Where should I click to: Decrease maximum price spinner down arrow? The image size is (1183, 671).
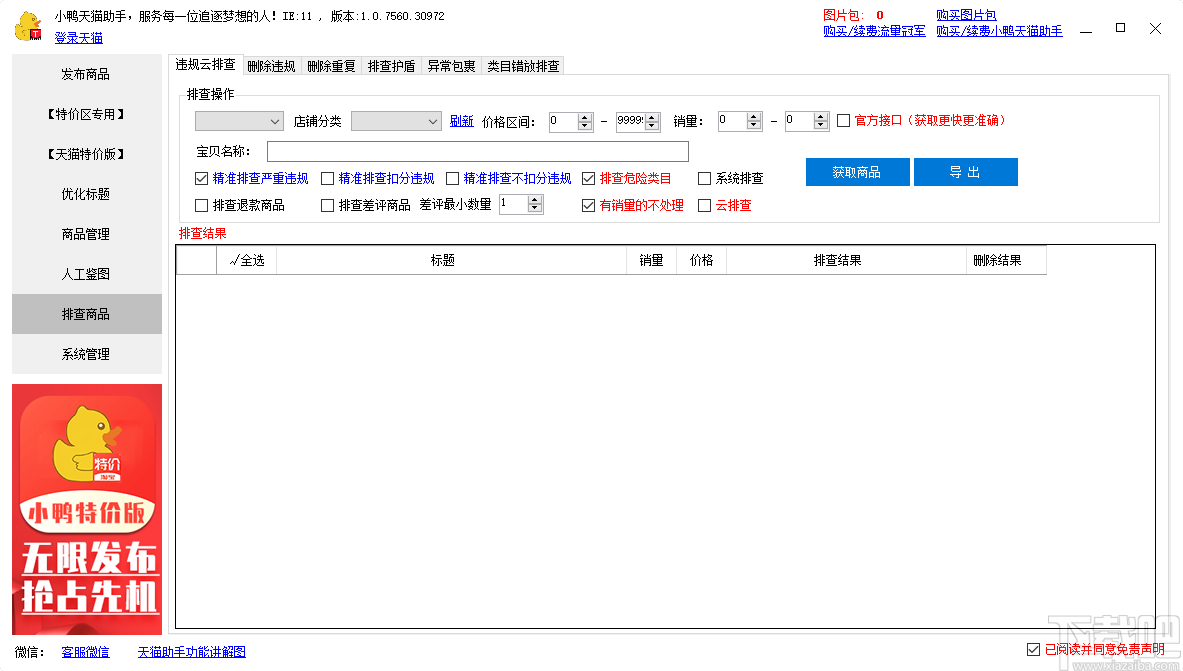coord(652,125)
